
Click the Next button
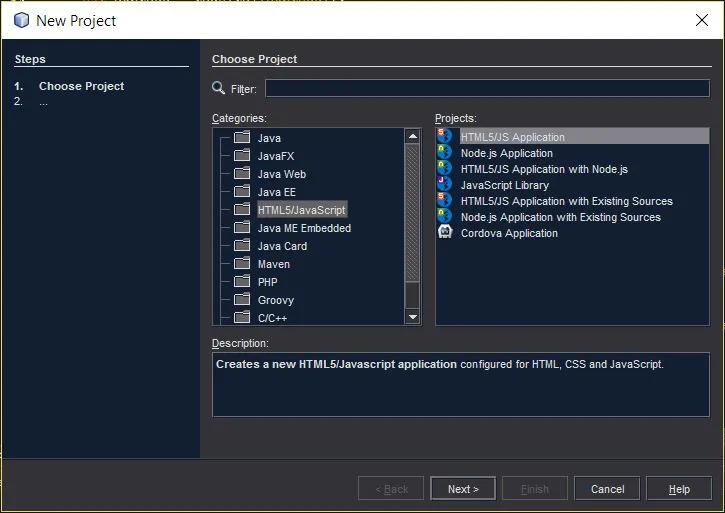tap(463, 488)
